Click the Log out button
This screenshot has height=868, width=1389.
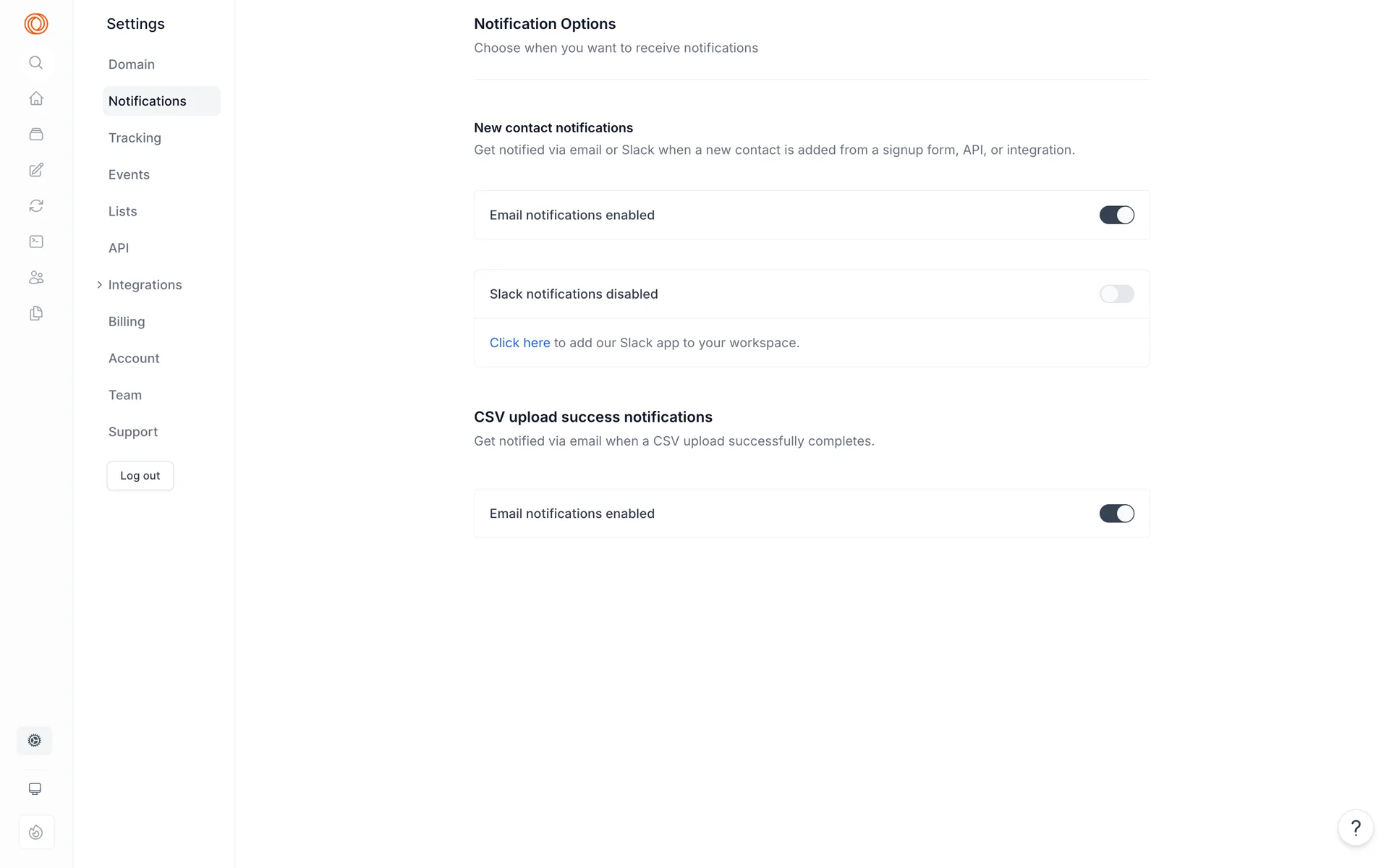click(140, 476)
